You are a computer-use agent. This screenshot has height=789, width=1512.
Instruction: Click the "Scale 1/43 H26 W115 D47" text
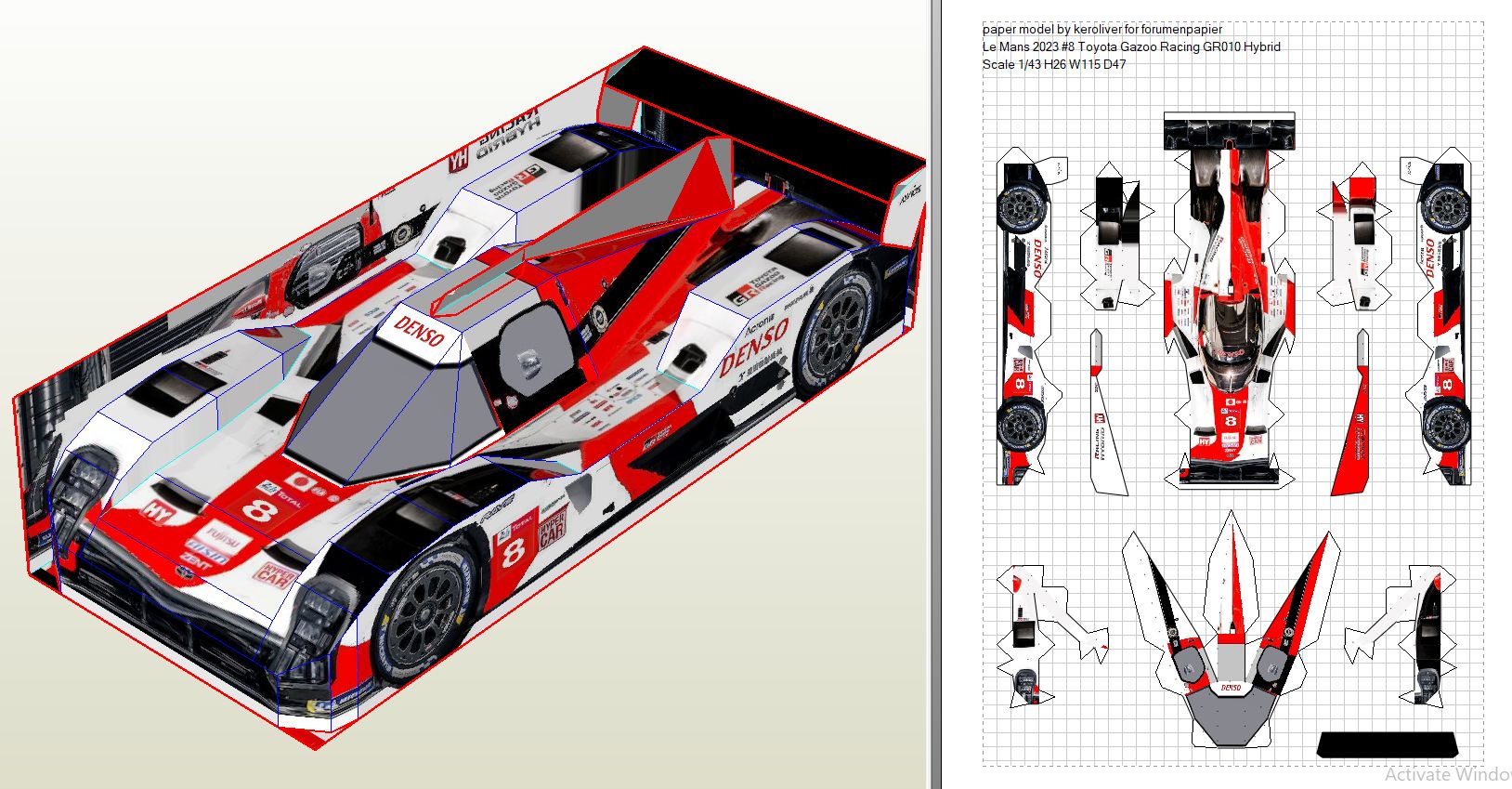click(1053, 64)
